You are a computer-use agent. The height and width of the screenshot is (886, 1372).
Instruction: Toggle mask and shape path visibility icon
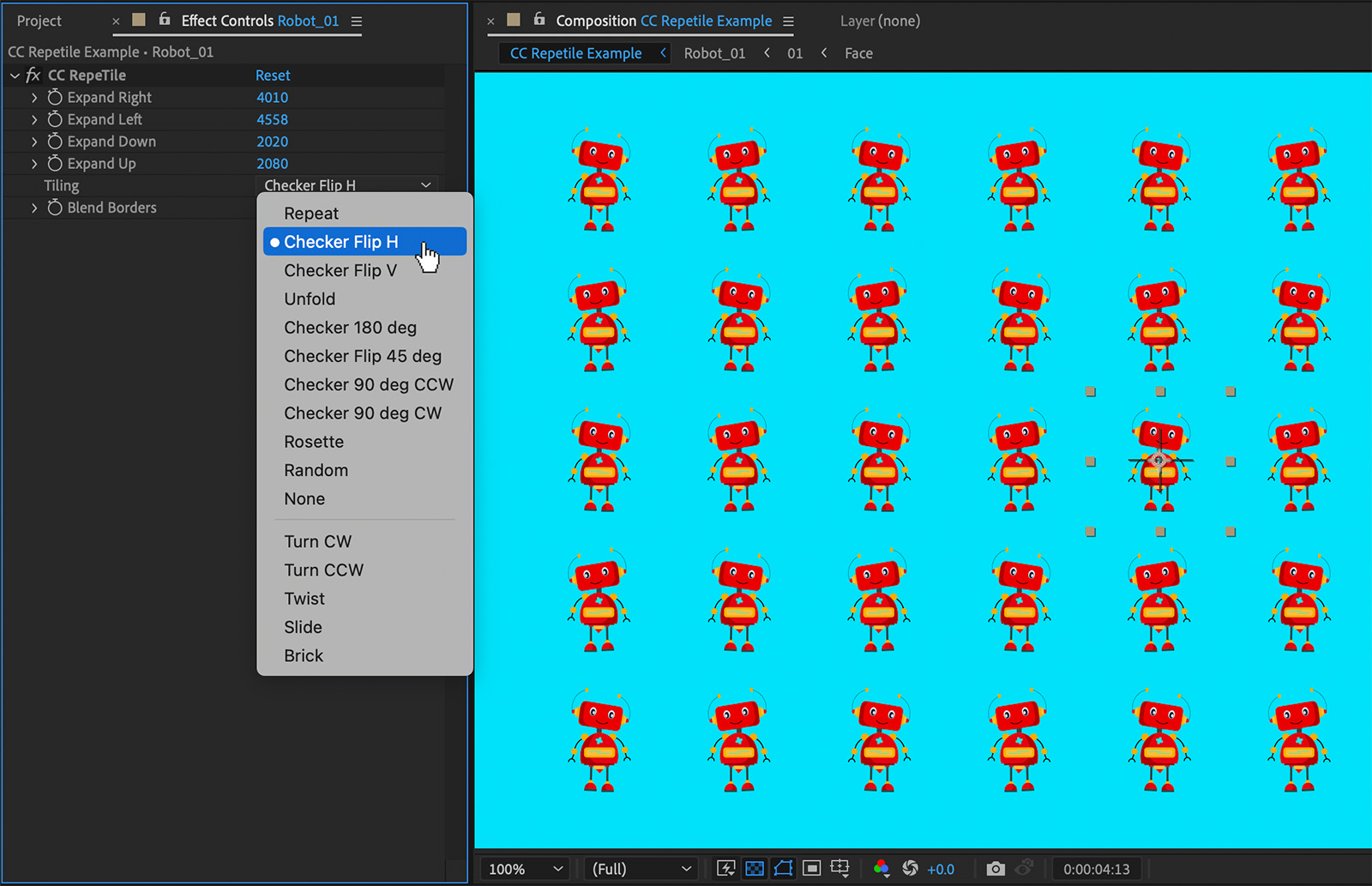783,868
